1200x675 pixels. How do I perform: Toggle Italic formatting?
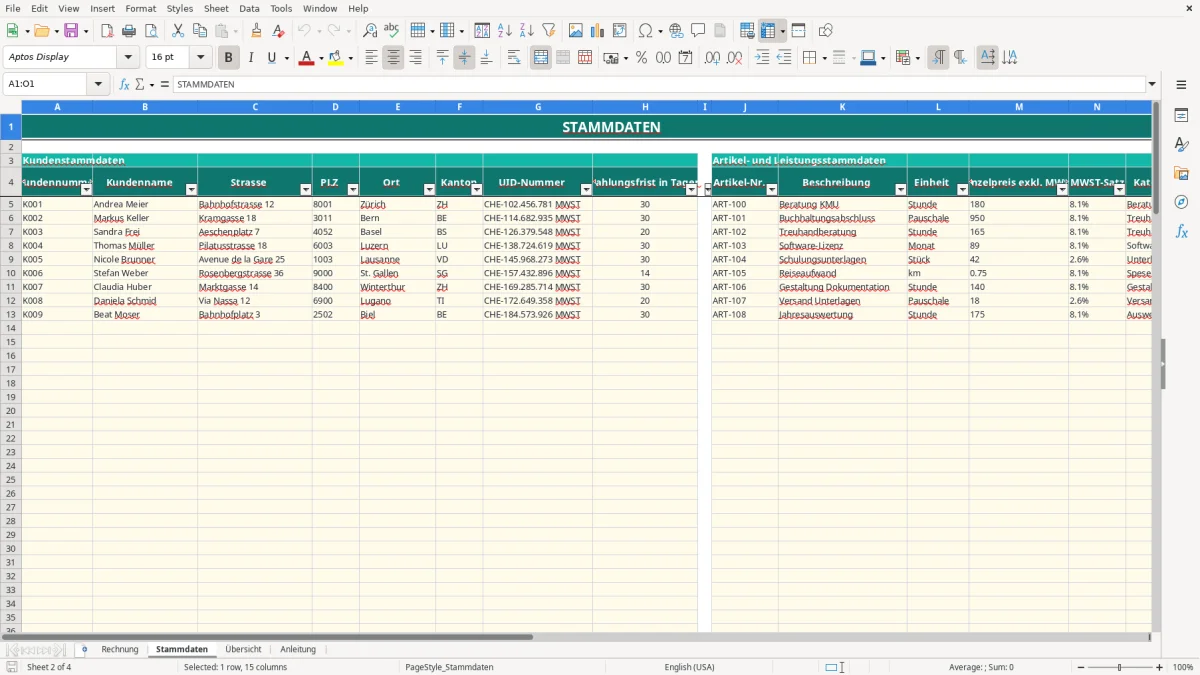(x=251, y=58)
